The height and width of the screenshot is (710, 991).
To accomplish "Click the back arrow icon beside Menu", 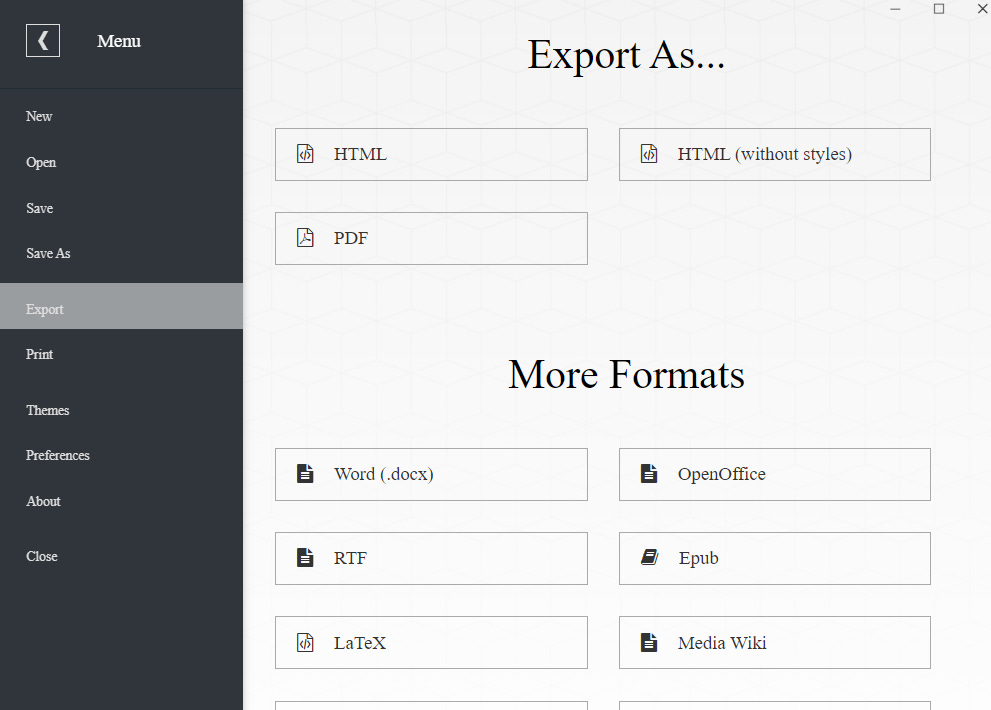I will coord(43,40).
